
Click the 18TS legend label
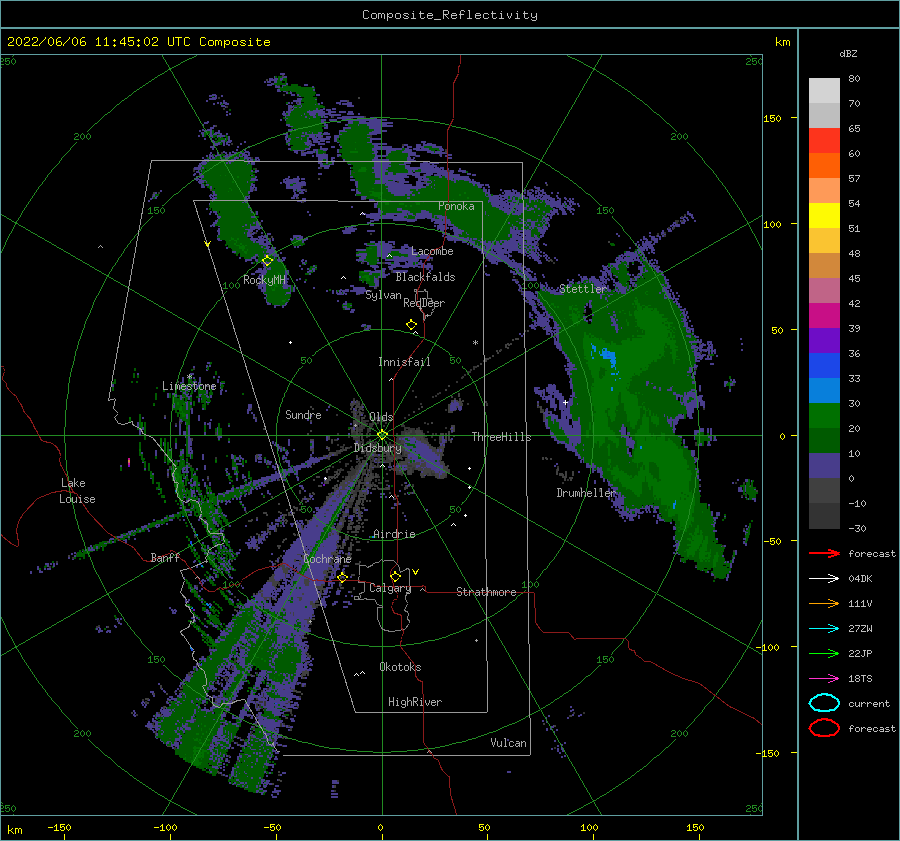[x=860, y=679]
